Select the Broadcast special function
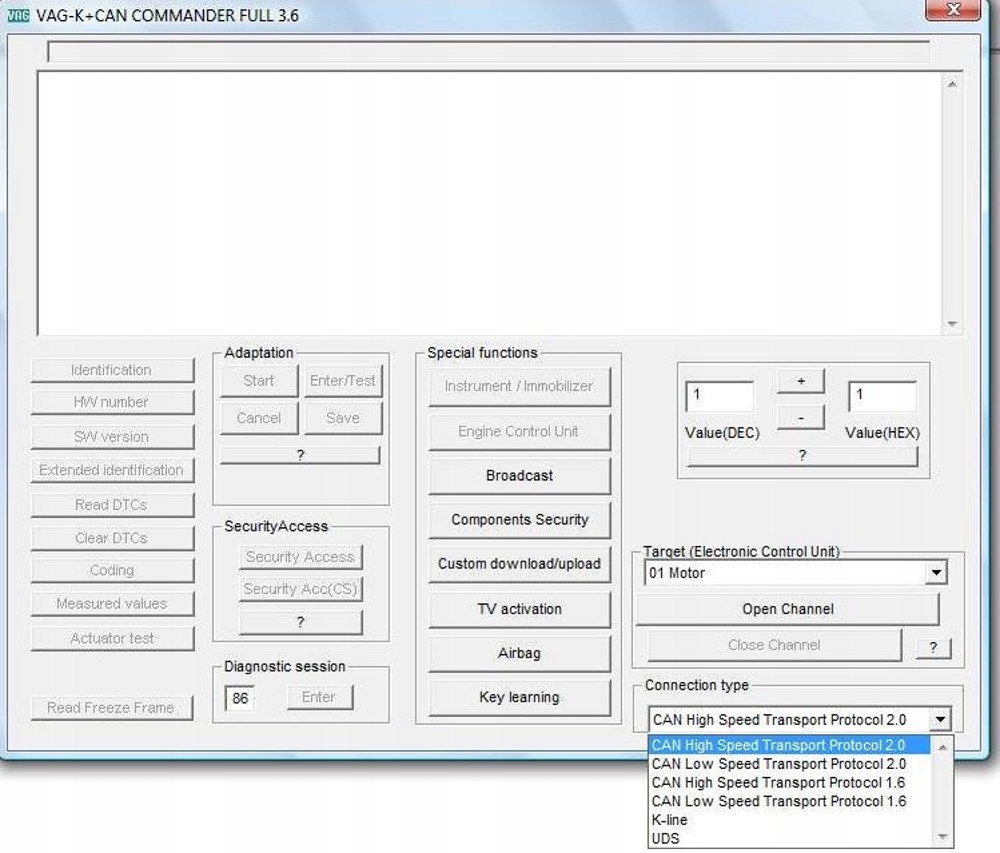This screenshot has width=1000, height=853. click(519, 475)
